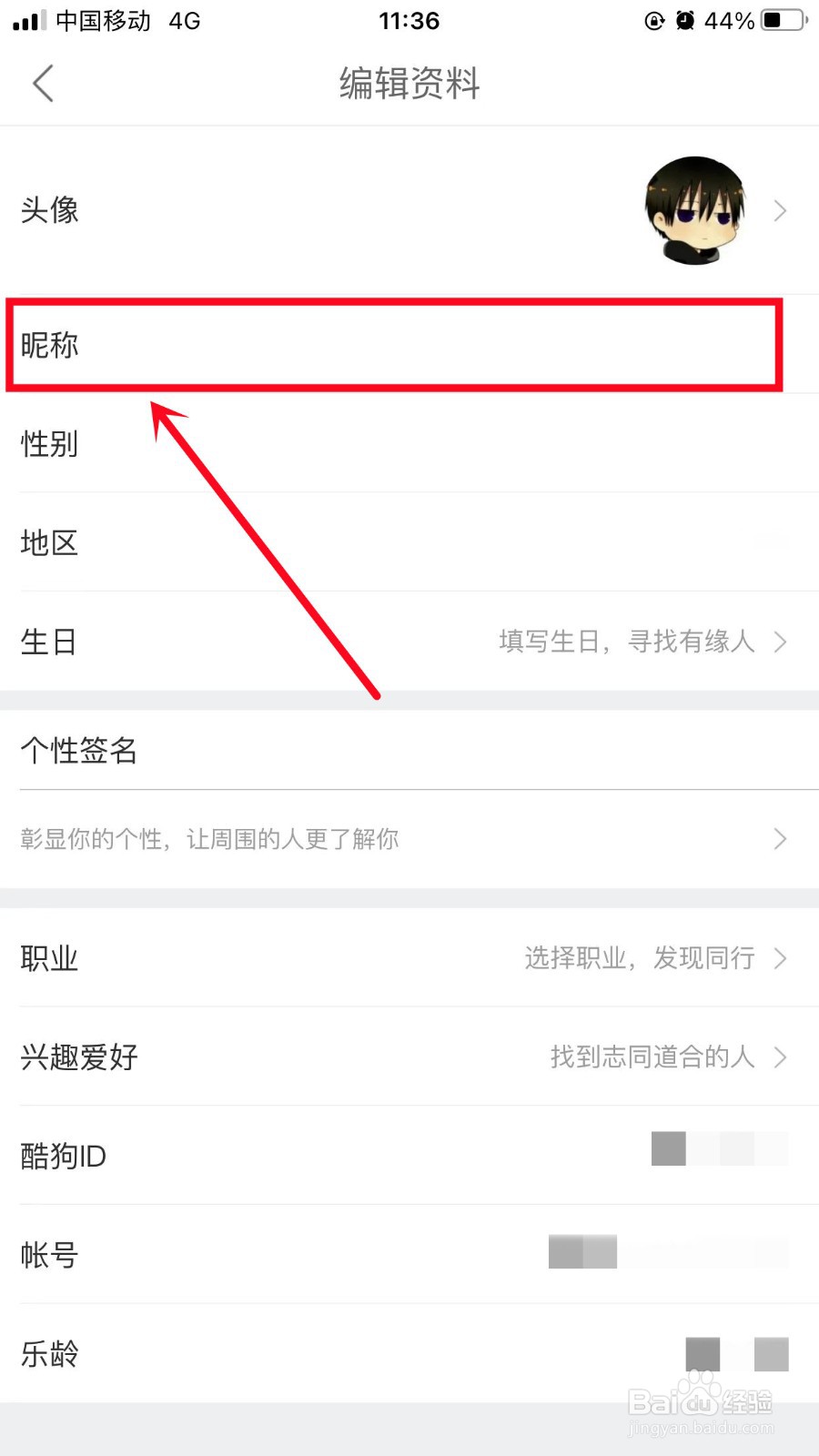This screenshot has width=819, height=1456.
Task: Tap 找到志同道合的人 text
Action: pyautogui.click(x=652, y=1057)
